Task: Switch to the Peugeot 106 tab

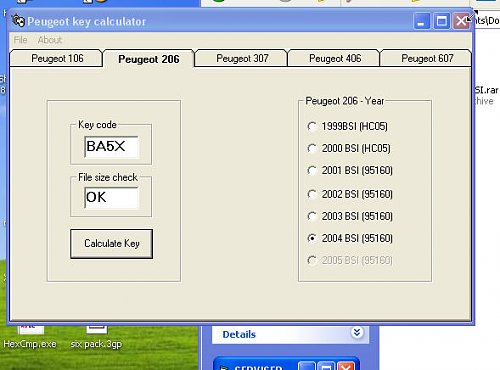Action: point(57,59)
